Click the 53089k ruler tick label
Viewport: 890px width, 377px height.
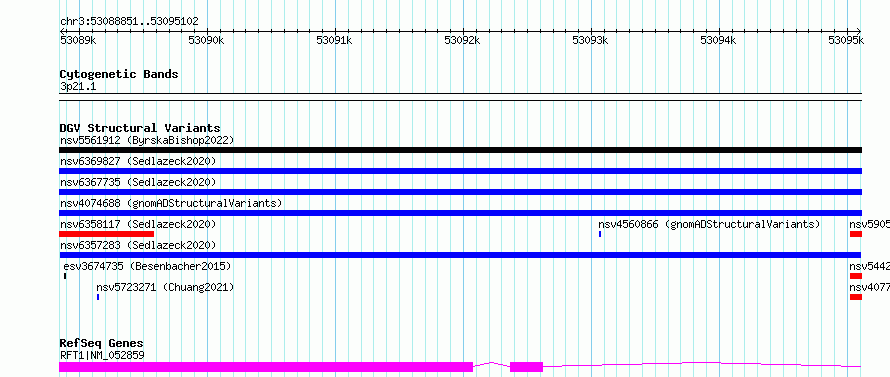coord(78,40)
